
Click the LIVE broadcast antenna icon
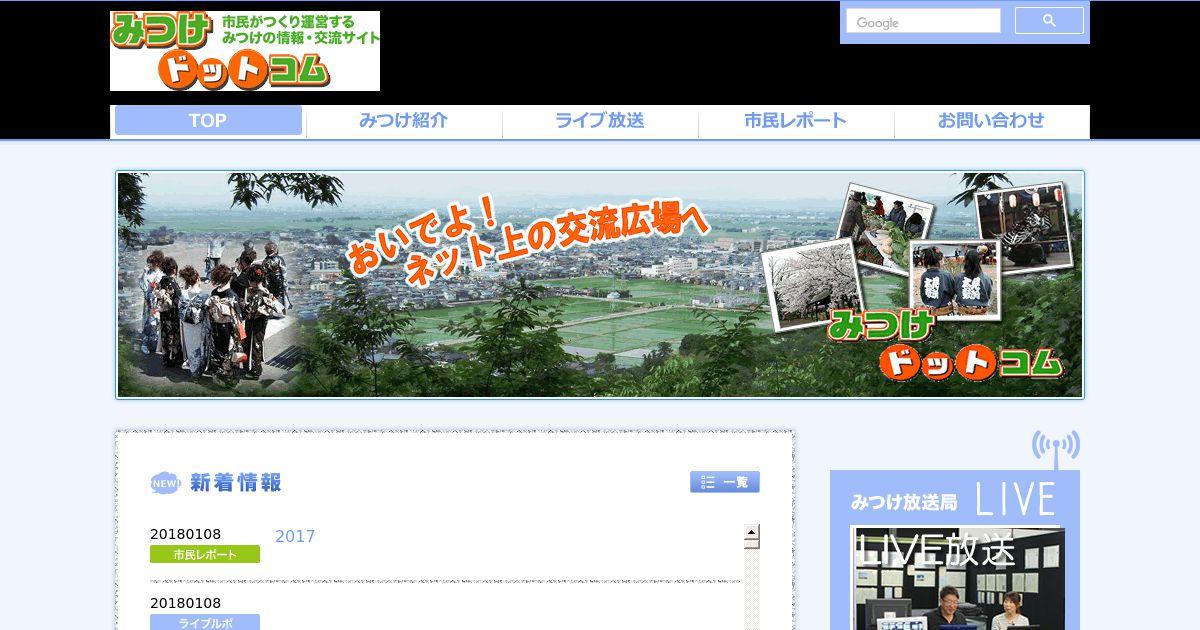tap(1056, 449)
